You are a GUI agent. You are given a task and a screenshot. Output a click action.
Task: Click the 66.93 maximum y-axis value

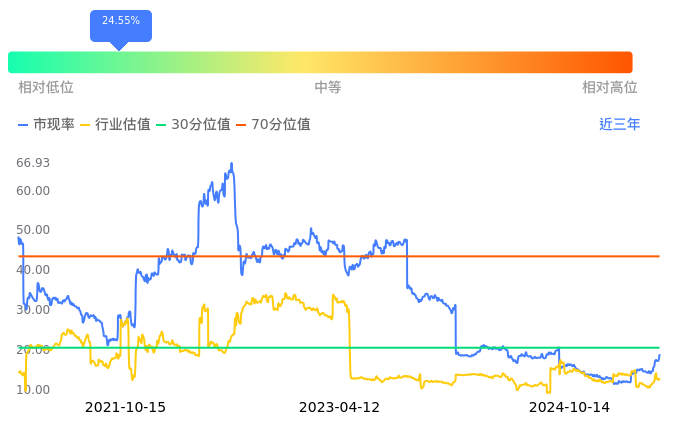coord(33,163)
